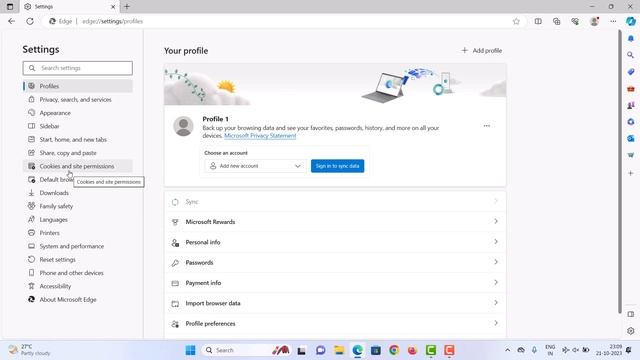Show hidden system tray icons
The width and height of the screenshot is (640, 360).
(x=507, y=350)
